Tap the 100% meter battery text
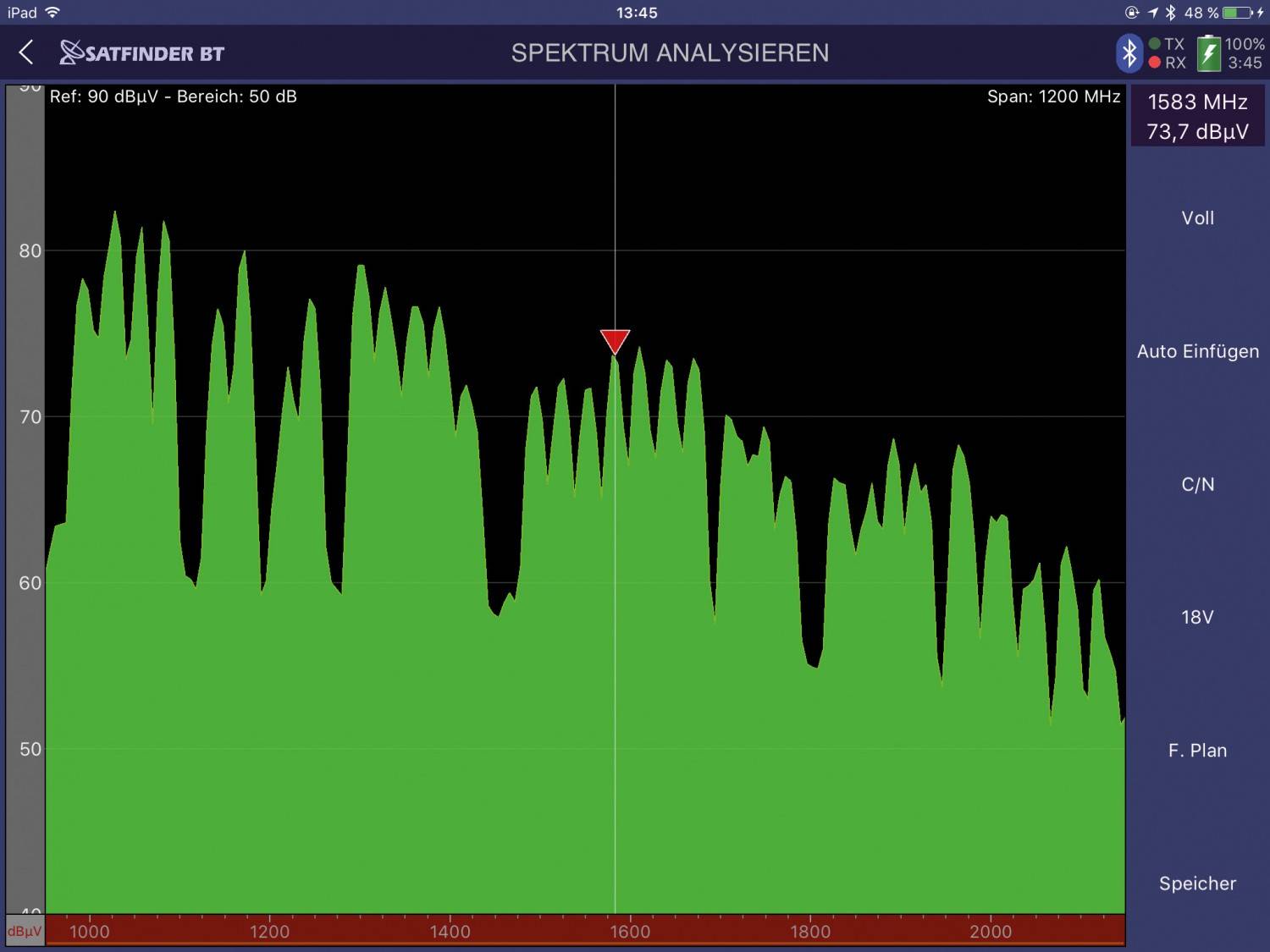1270x952 pixels. click(1244, 44)
